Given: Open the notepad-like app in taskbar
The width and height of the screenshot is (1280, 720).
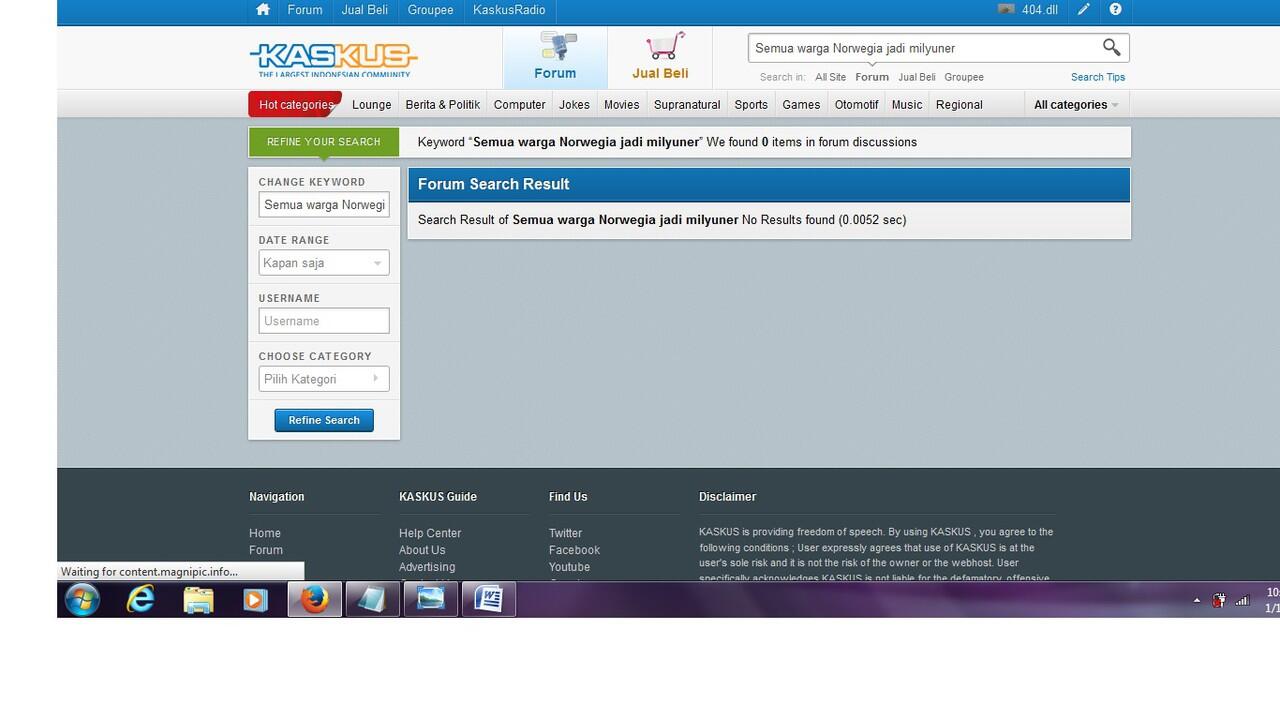Looking at the screenshot, I should [x=372, y=600].
